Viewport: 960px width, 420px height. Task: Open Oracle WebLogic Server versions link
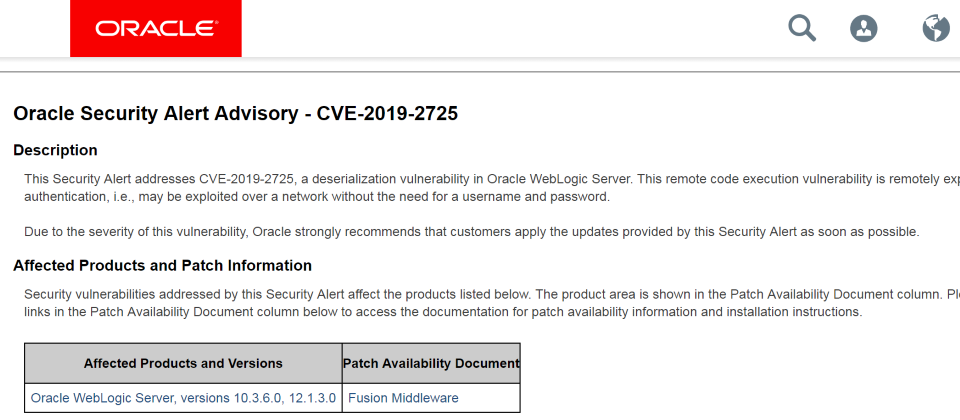coord(183,398)
